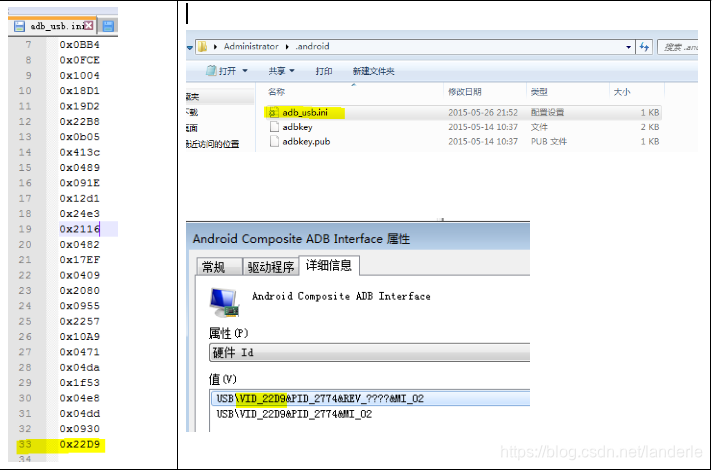Click the 新建文件夹 button
This screenshot has width=712, height=470.
click(x=373, y=71)
